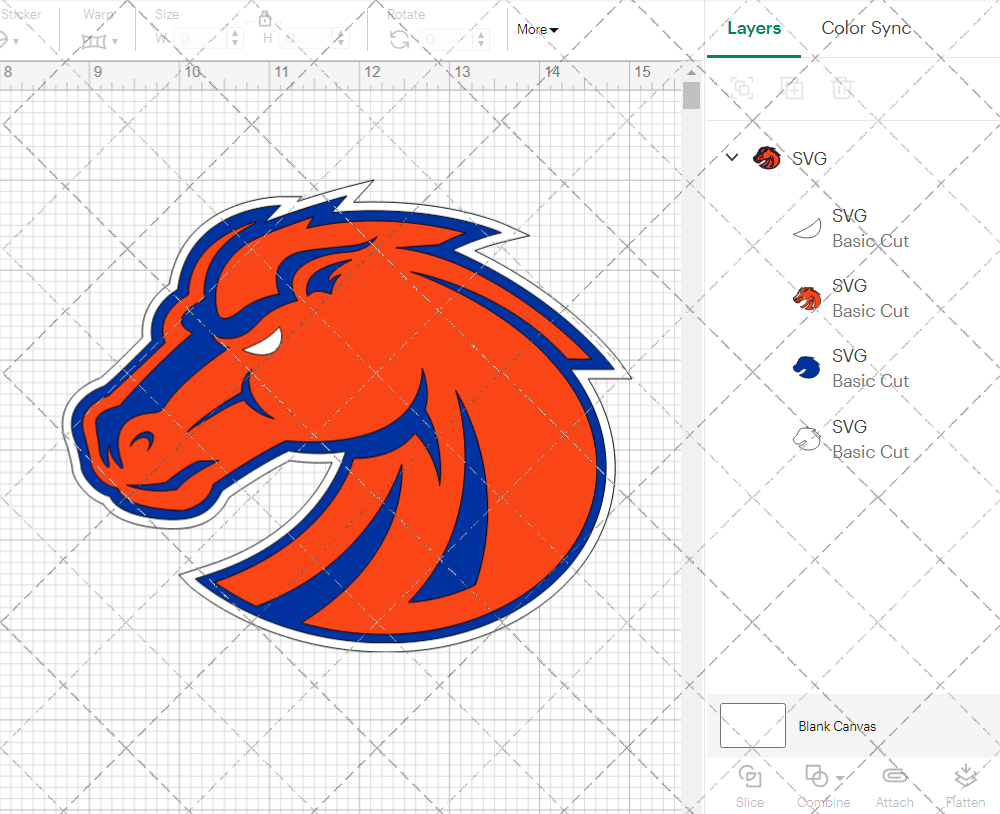Click the group layers icon

(x=742, y=88)
